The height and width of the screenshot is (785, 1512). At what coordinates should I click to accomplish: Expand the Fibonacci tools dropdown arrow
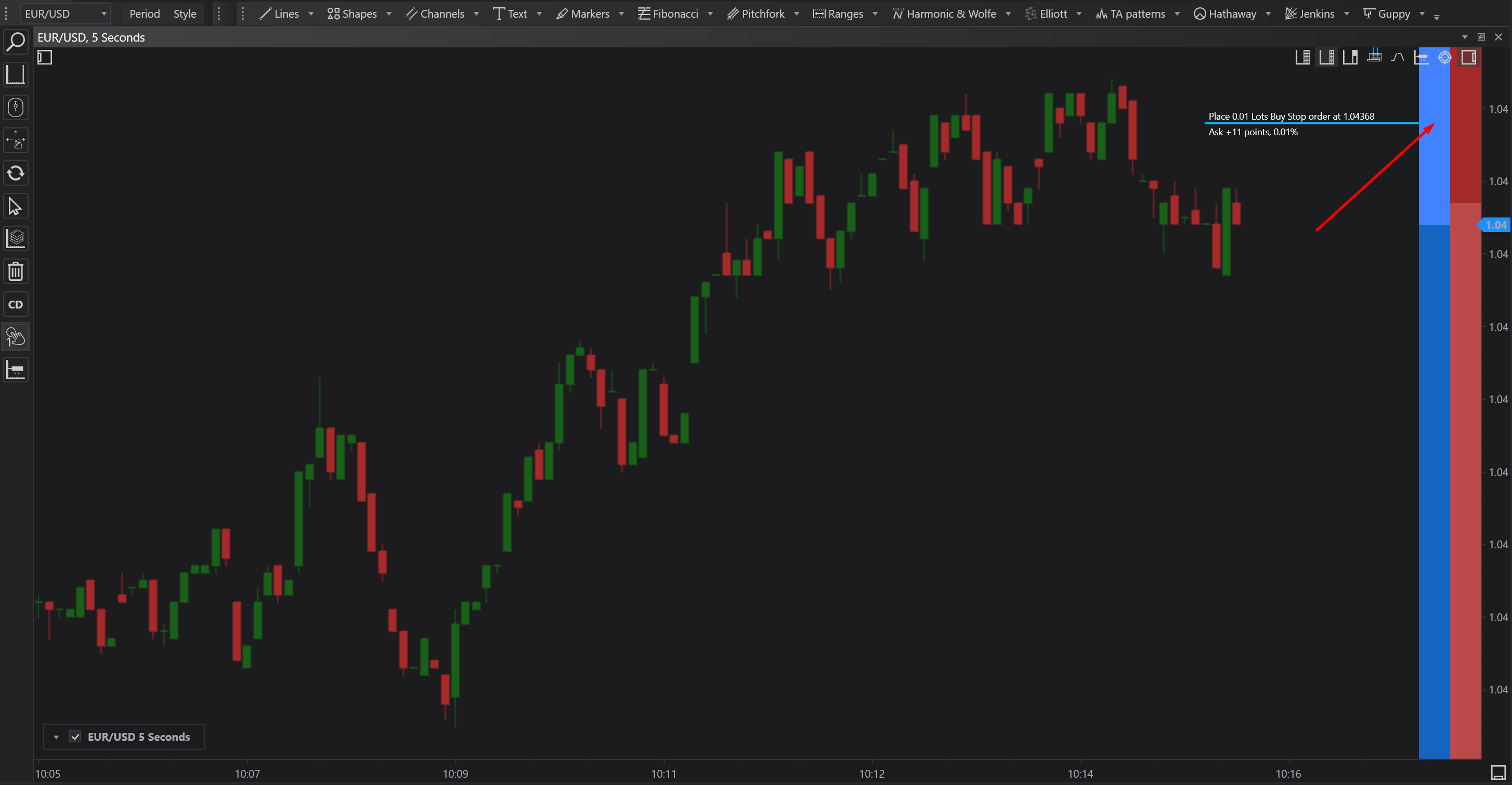click(710, 14)
